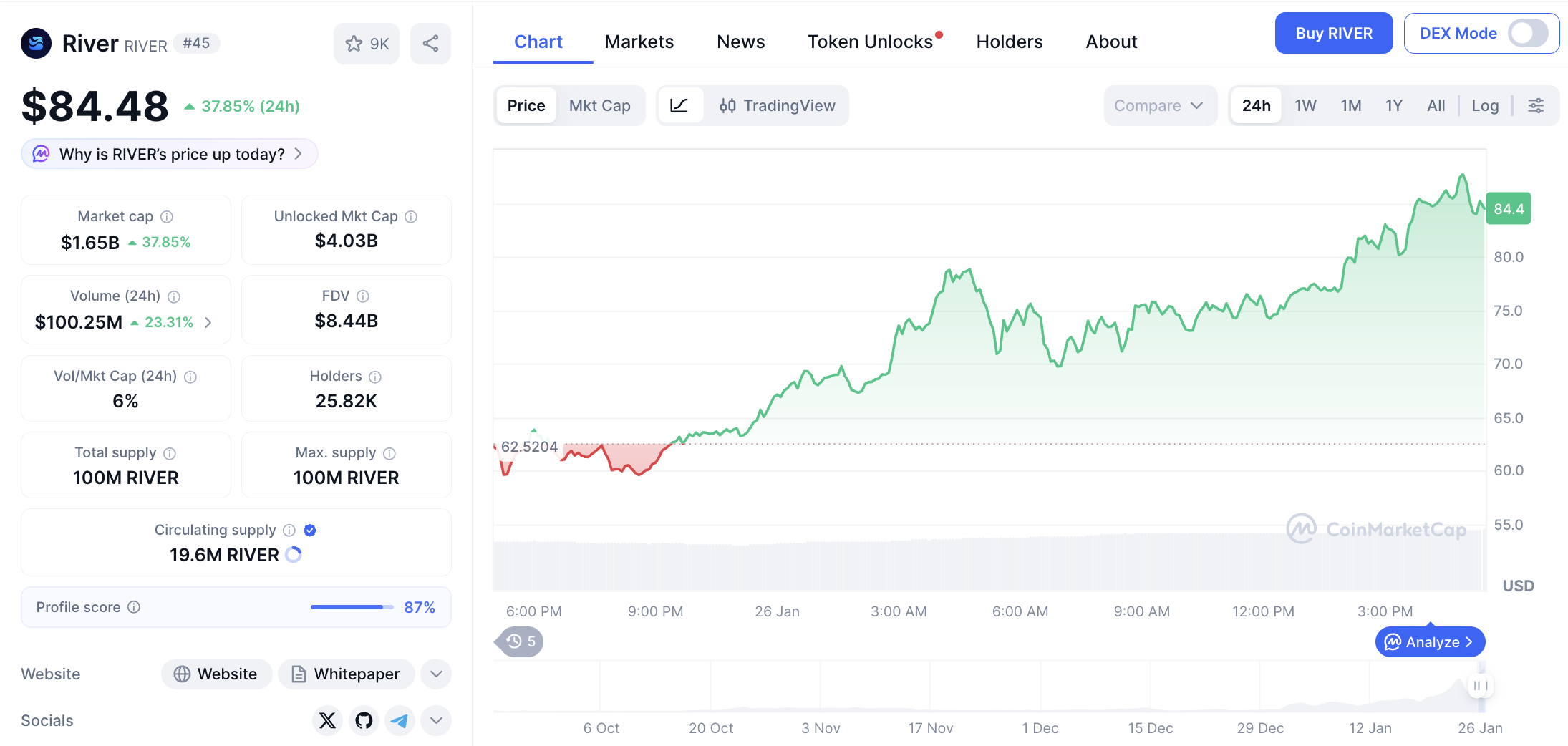Click the share icon next to watchlist
Viewport: 1568px width, 746px height.
[x=430, y=44]
